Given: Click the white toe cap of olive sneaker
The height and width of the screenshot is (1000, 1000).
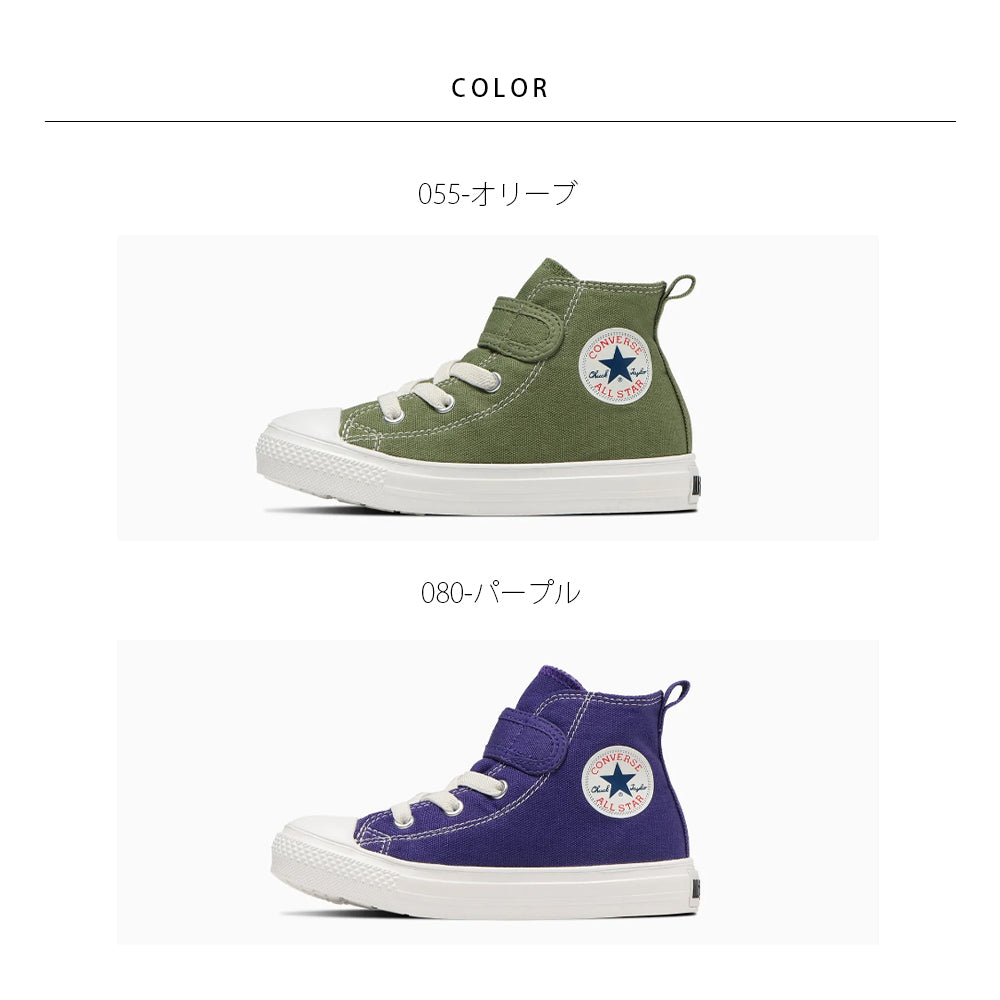Looking at the screenshot, I should tap(300, 425).
